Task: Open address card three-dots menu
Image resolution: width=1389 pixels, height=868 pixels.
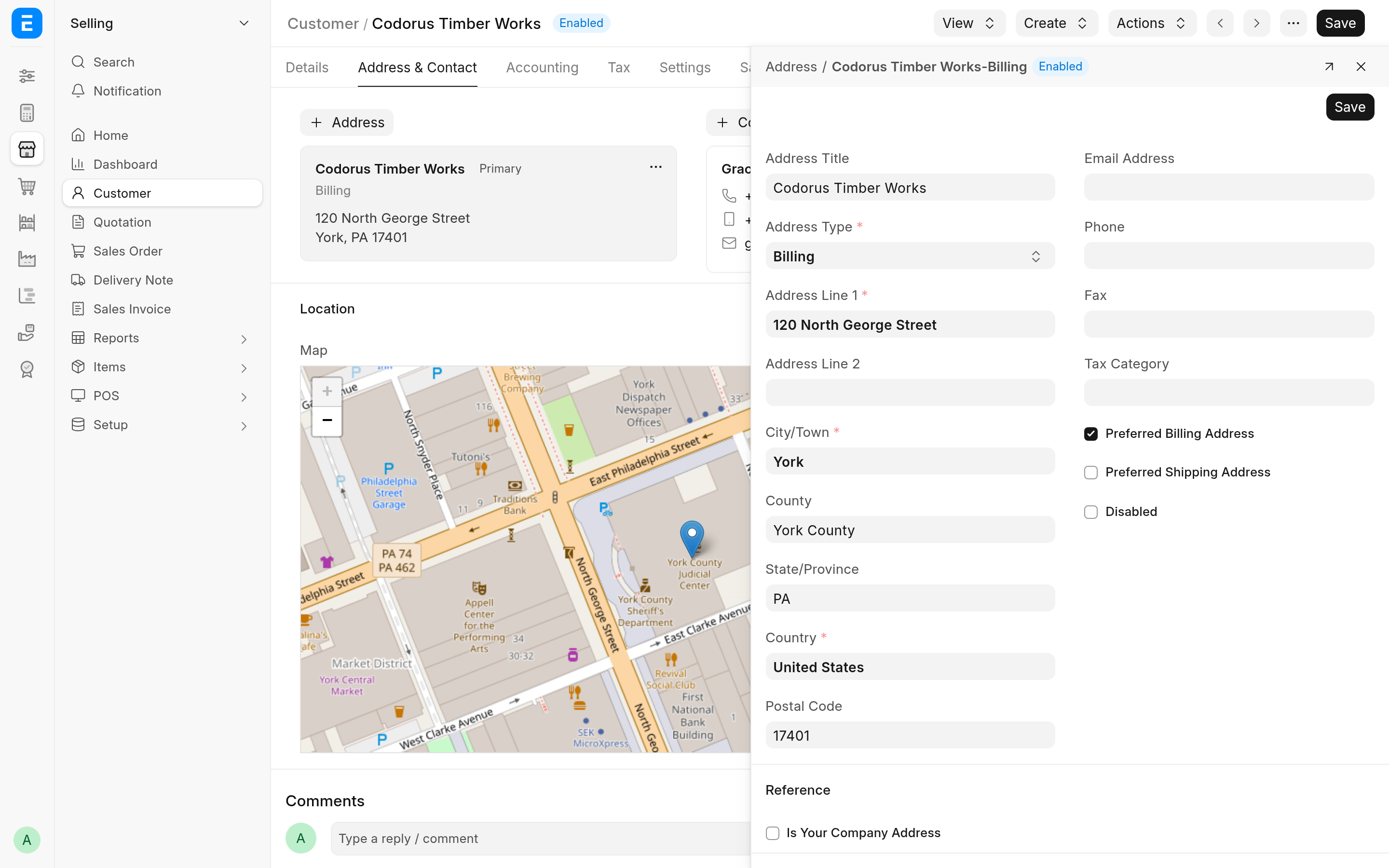Action: coord(655,167)
